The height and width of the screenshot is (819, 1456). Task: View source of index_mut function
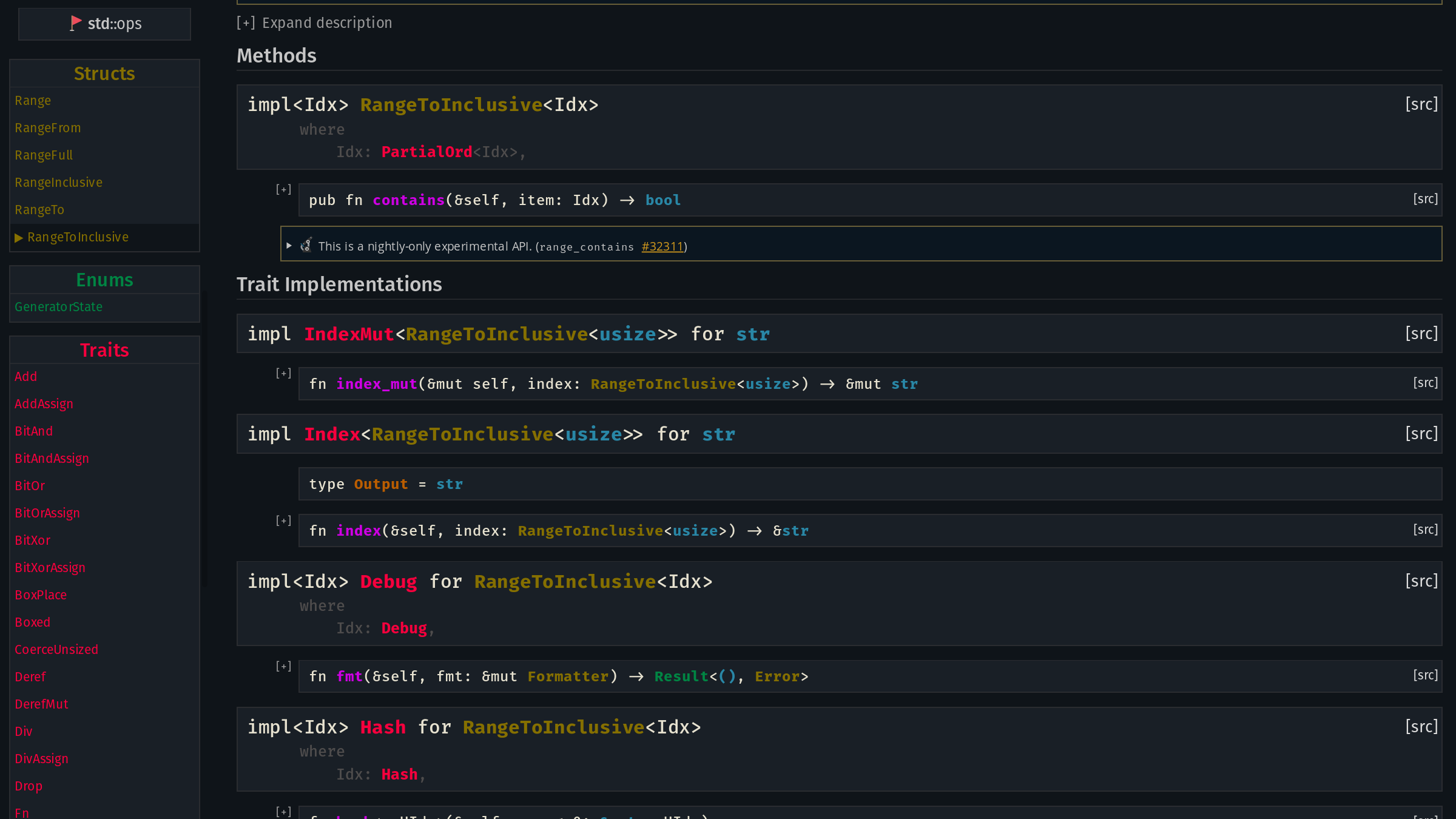click(1426, 383)
